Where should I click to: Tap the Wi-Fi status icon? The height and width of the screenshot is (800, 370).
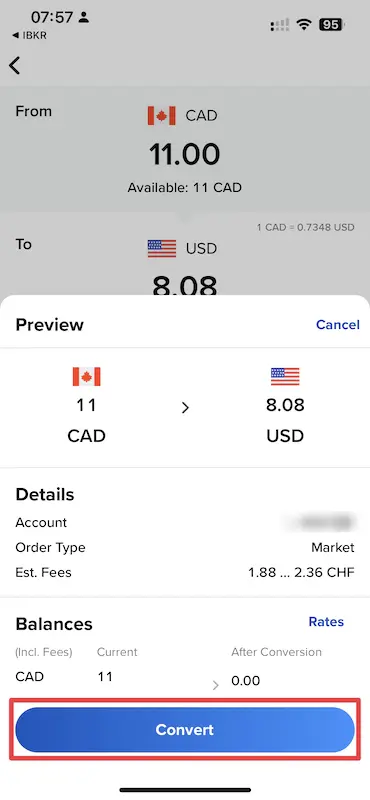tap(305, 24)
